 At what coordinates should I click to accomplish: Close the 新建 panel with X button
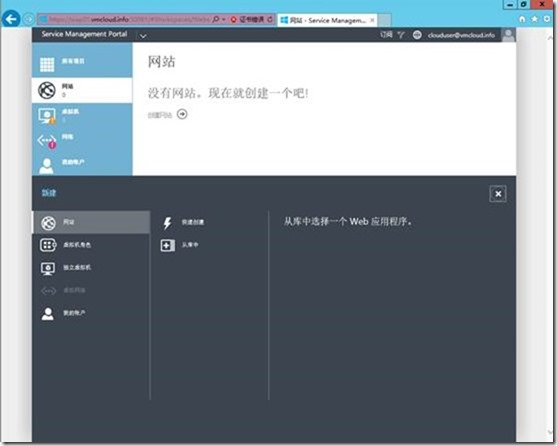click(x=498, y=194)
